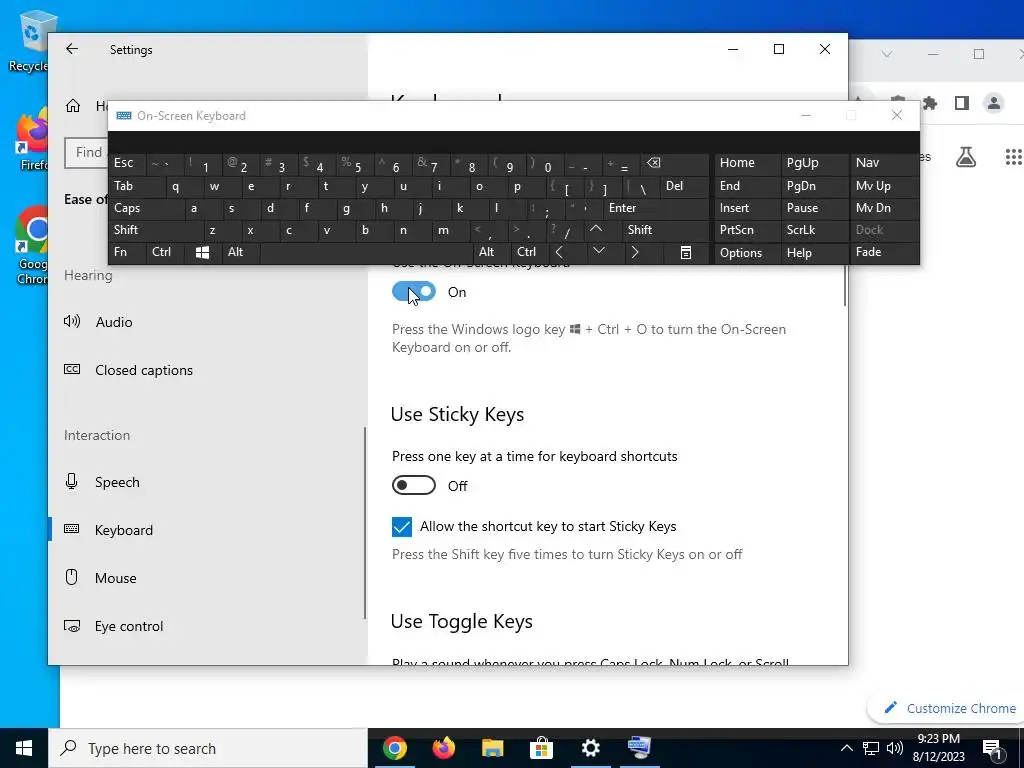Open the taskbar clock showing 9:23 PM
1024x768 pixels.
938,748
